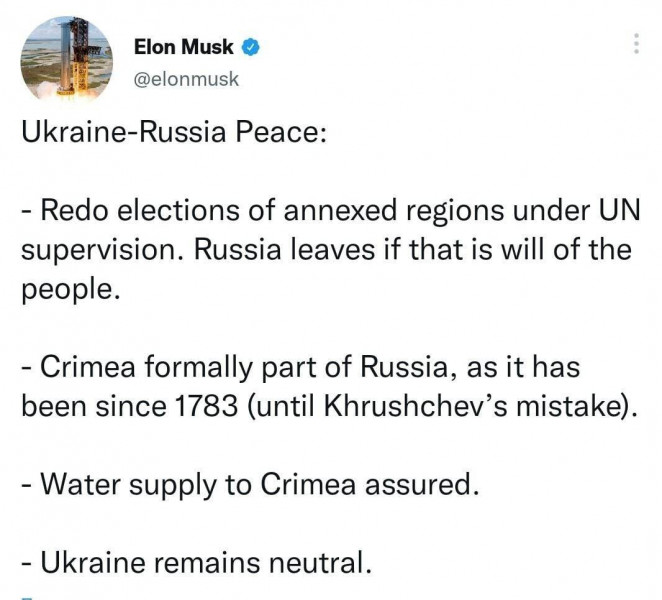Click the "Ukraine remains neutral." line
Image resolution: width=662 pixels, height=600 pixels.
pyautogui.click(x=197, y=563)
